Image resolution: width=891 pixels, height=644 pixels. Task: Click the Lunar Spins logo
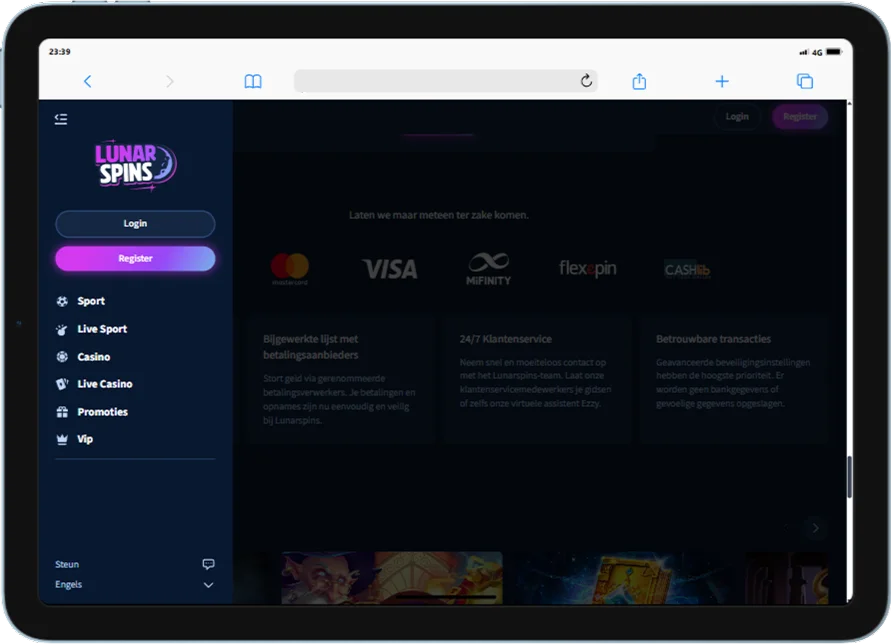[x=135, y=164]
